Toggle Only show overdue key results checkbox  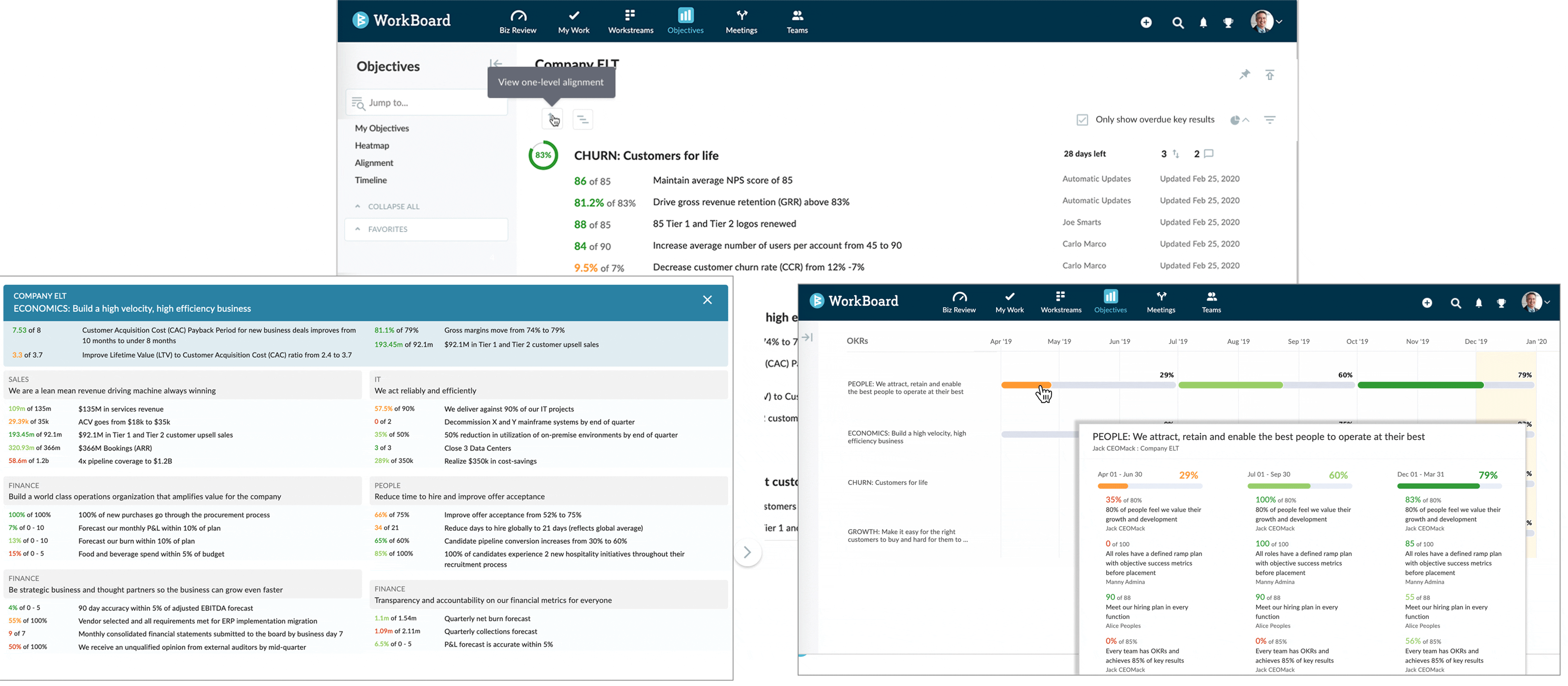[x=1082, y=120]
